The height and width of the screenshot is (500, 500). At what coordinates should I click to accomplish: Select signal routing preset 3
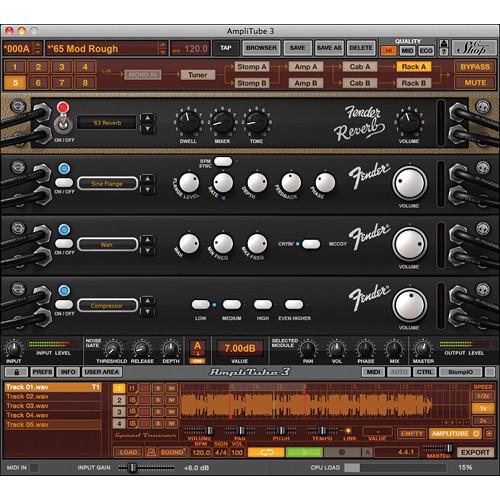tap(62, 67)
